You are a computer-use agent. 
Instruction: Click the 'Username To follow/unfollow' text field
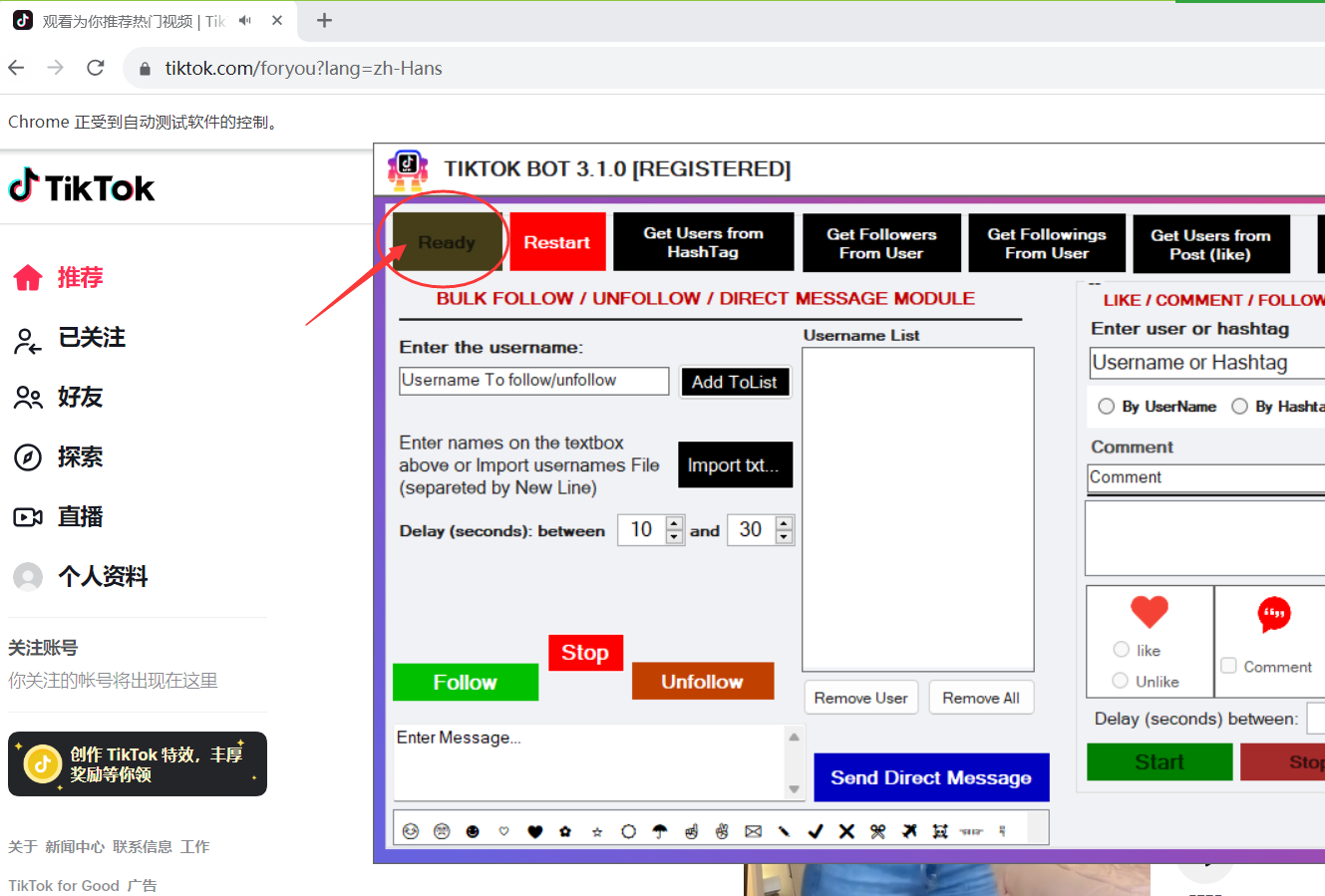tap(533, 381)
